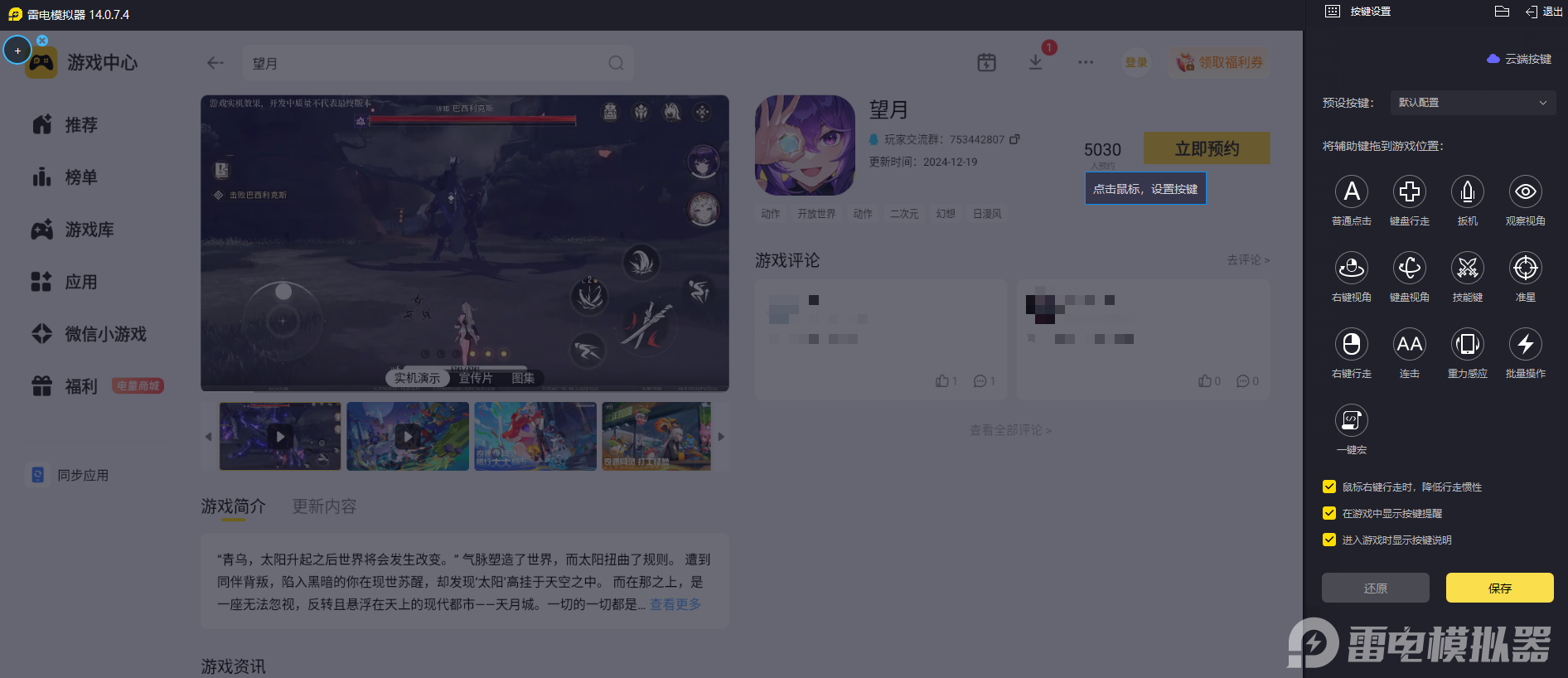This screenshot has height=678, width=1568.
Task: Open the 查看全部评论 link
Action: pos(1011,430)
